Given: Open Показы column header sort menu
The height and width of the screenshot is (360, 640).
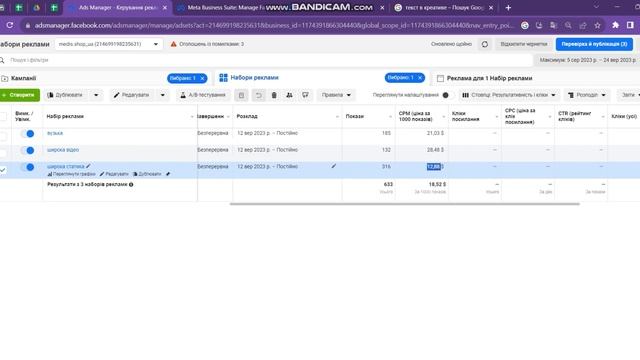Looking at the screenshot, I should 390,117.
